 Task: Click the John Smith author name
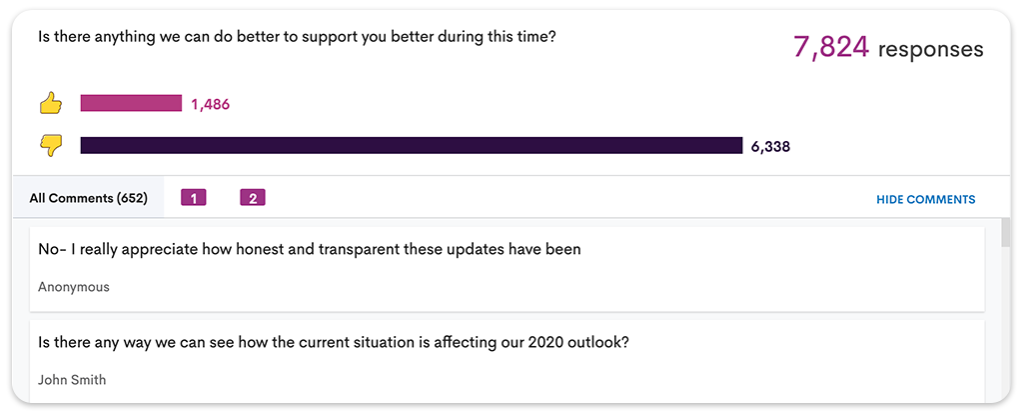coord(72,380)
